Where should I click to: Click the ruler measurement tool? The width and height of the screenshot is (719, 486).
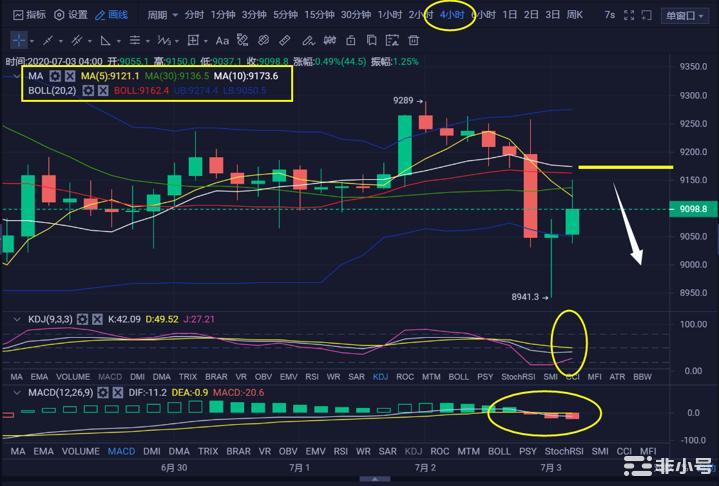tap(284, 40)
